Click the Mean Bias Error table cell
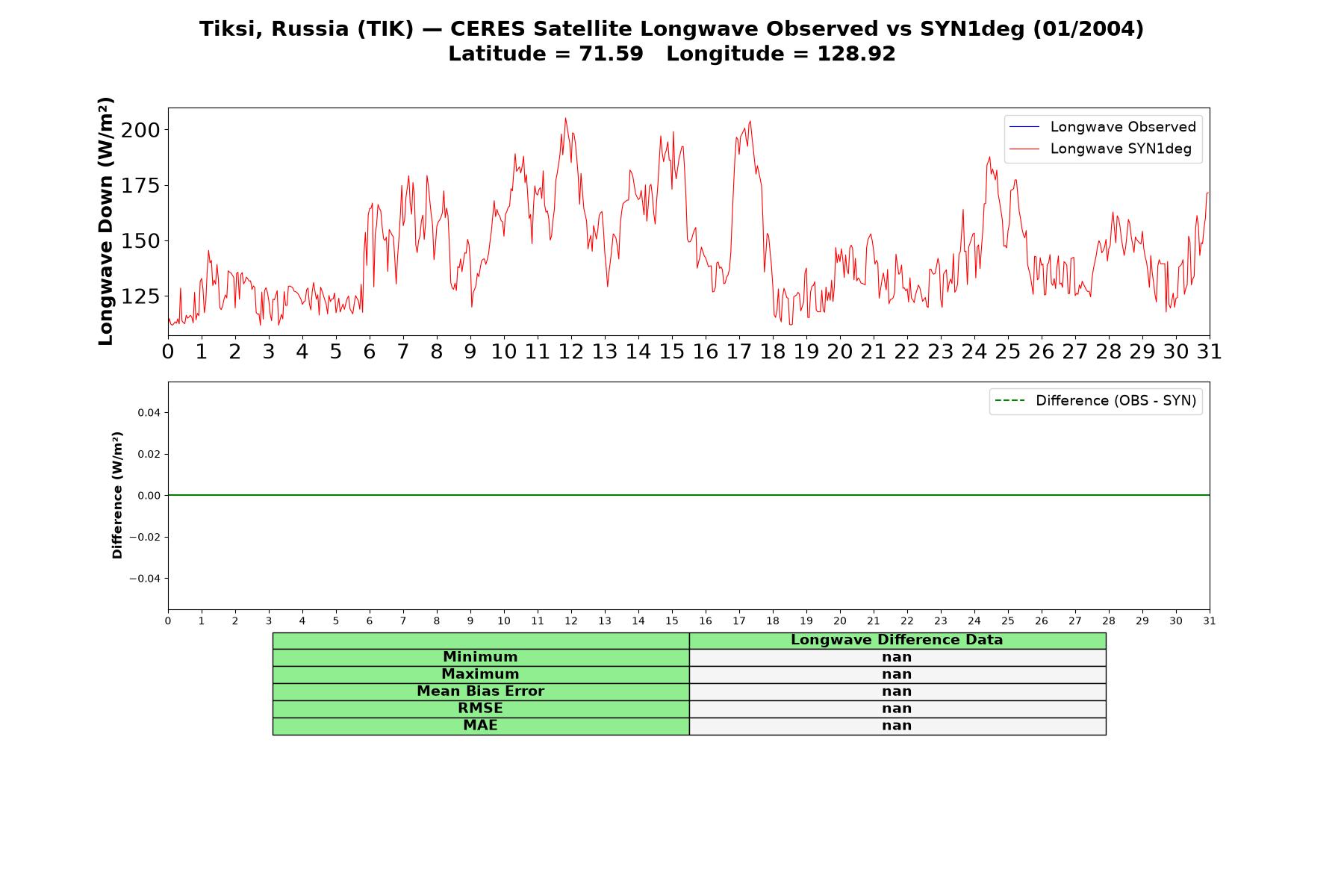Image resolution: width=1344 pixels, height=896 pixels. [x=480, y=692]
